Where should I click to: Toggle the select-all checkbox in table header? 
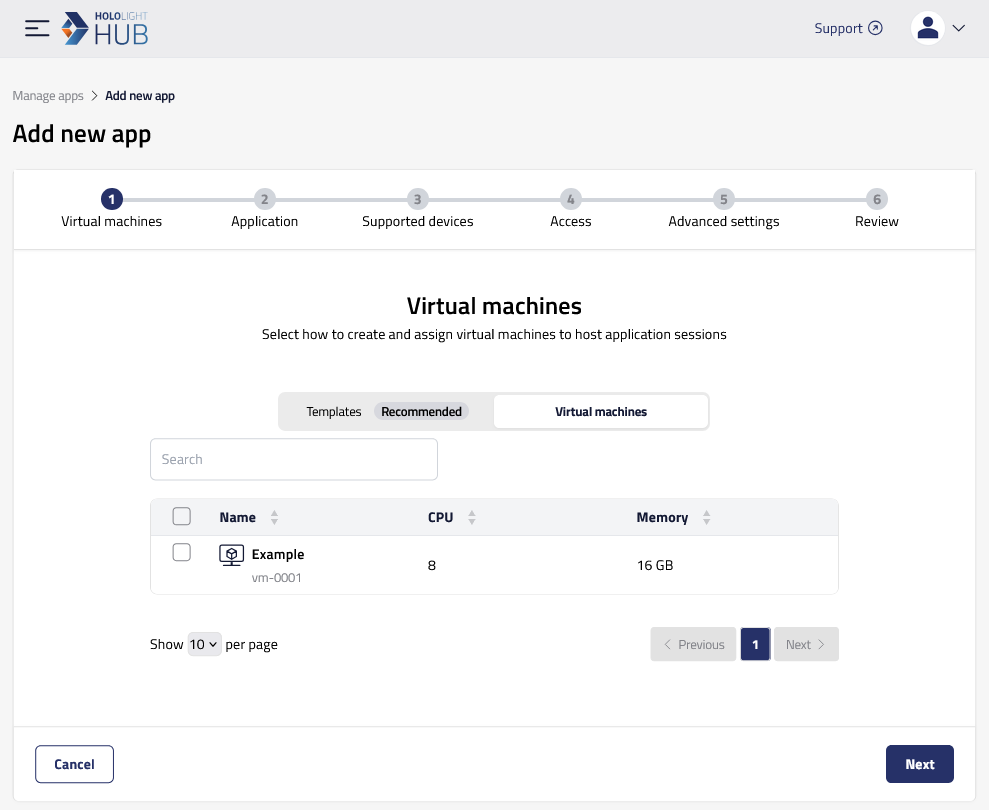point(182,516)
